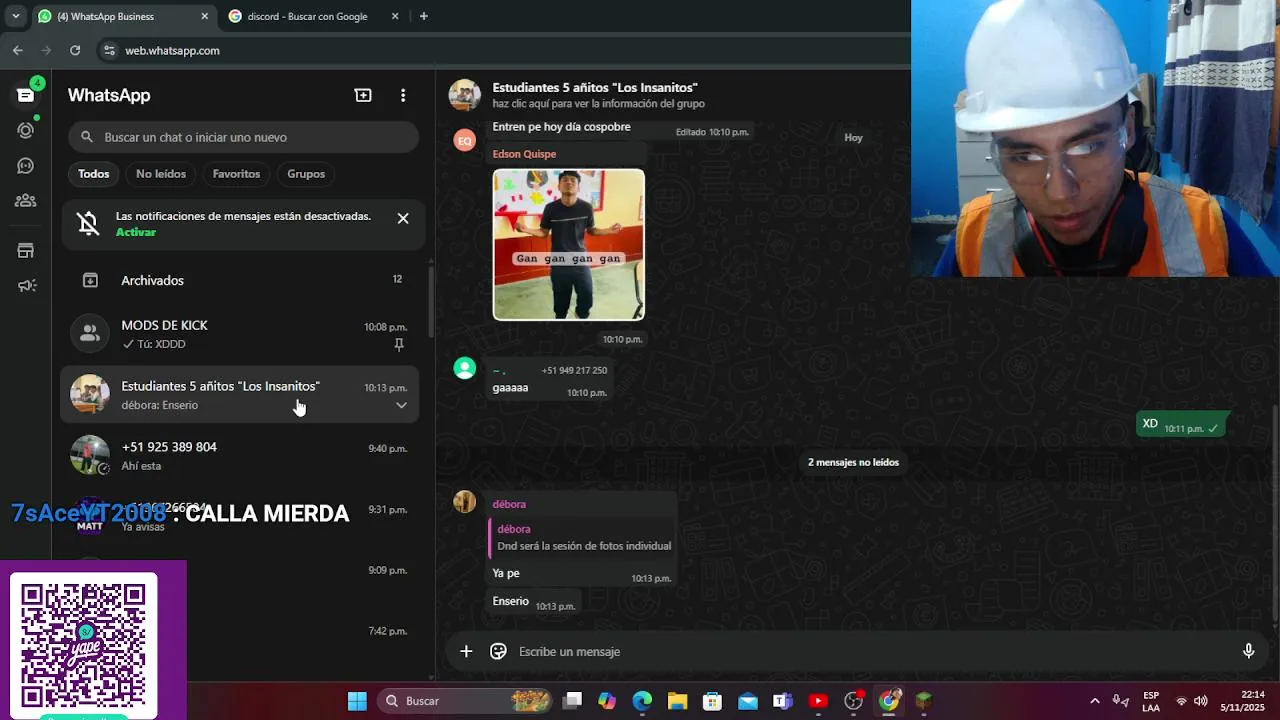Click the green avatar beside gaaaaa message
This screenshot has height=720, width=1280.
(x=465, y=368)
